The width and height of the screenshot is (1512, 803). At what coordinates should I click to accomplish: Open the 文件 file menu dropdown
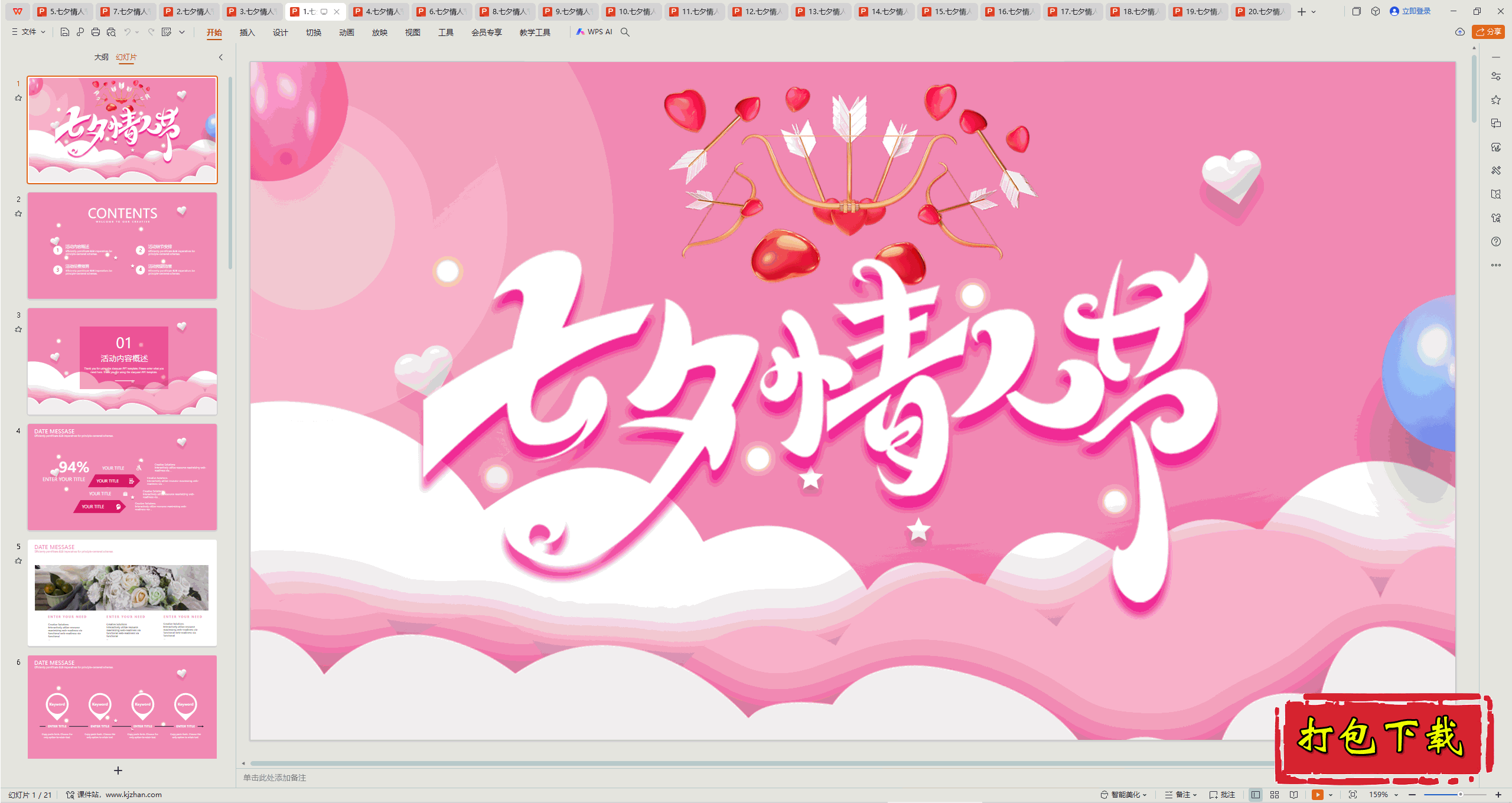pyautogui.click(x=28, y=32)
